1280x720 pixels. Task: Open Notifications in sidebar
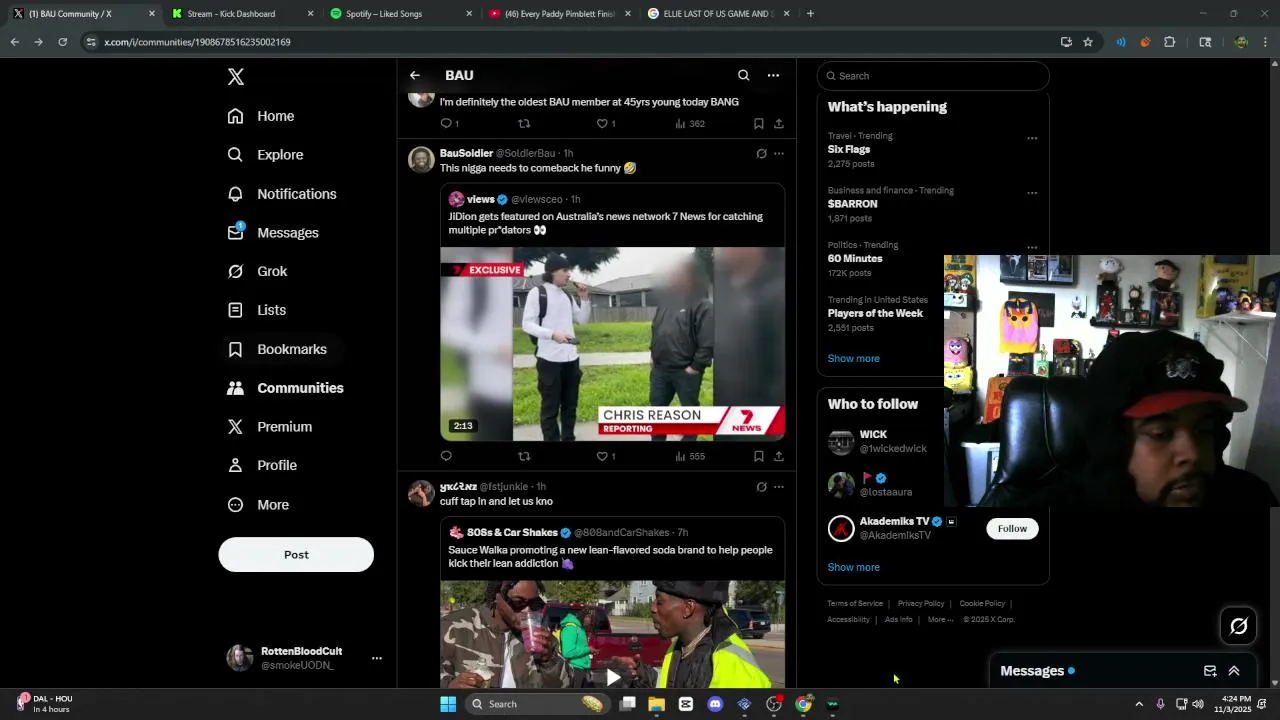point(283,194)
